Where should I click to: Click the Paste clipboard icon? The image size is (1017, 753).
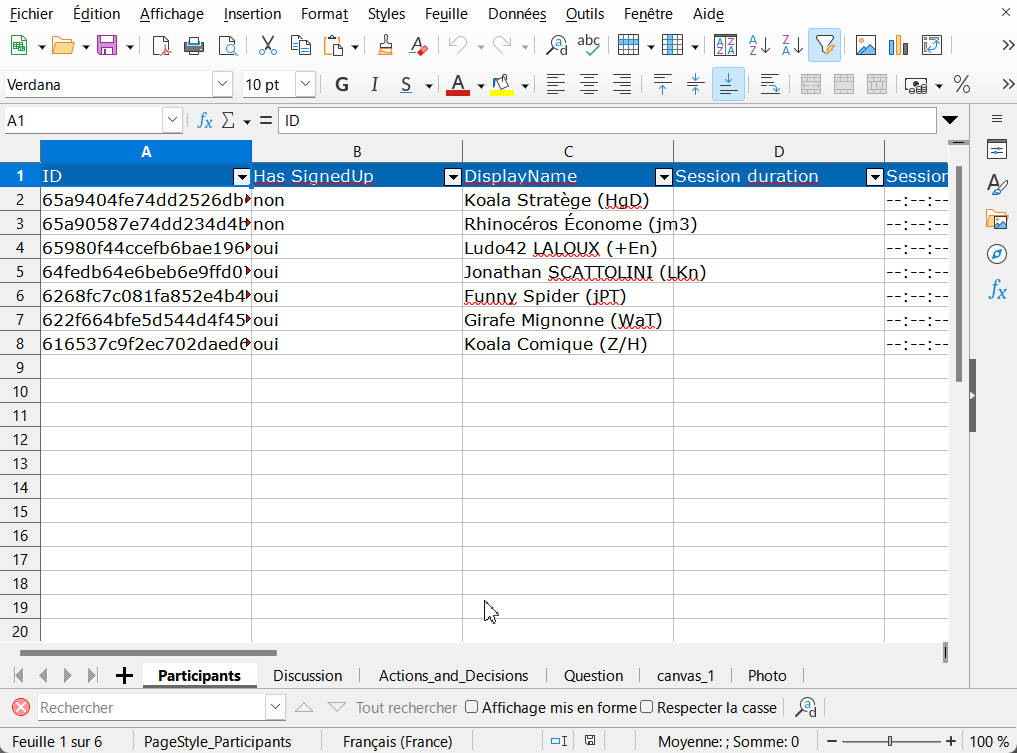(x=333, y=45)
